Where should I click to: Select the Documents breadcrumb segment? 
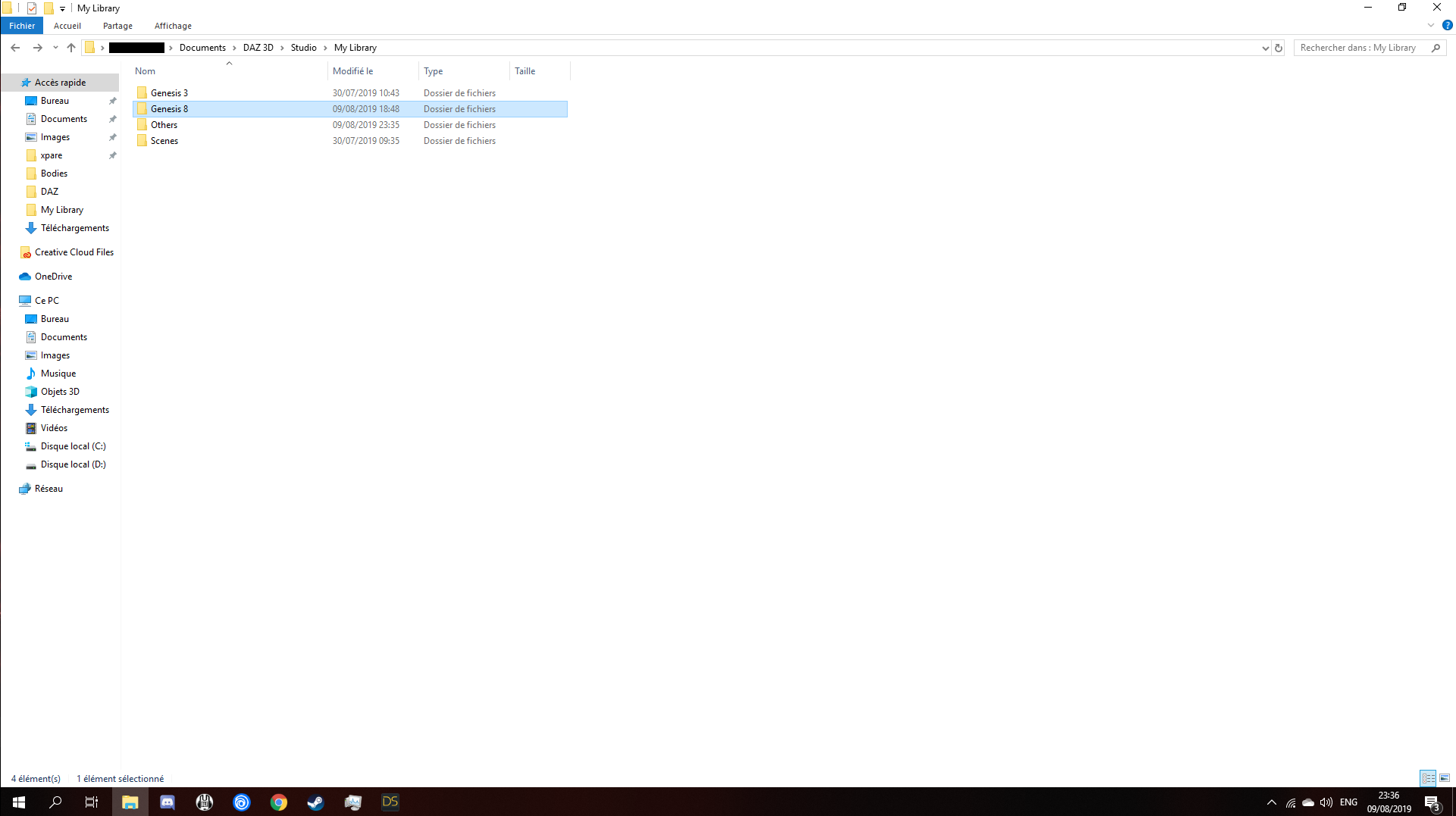click(x=202, y=48)
